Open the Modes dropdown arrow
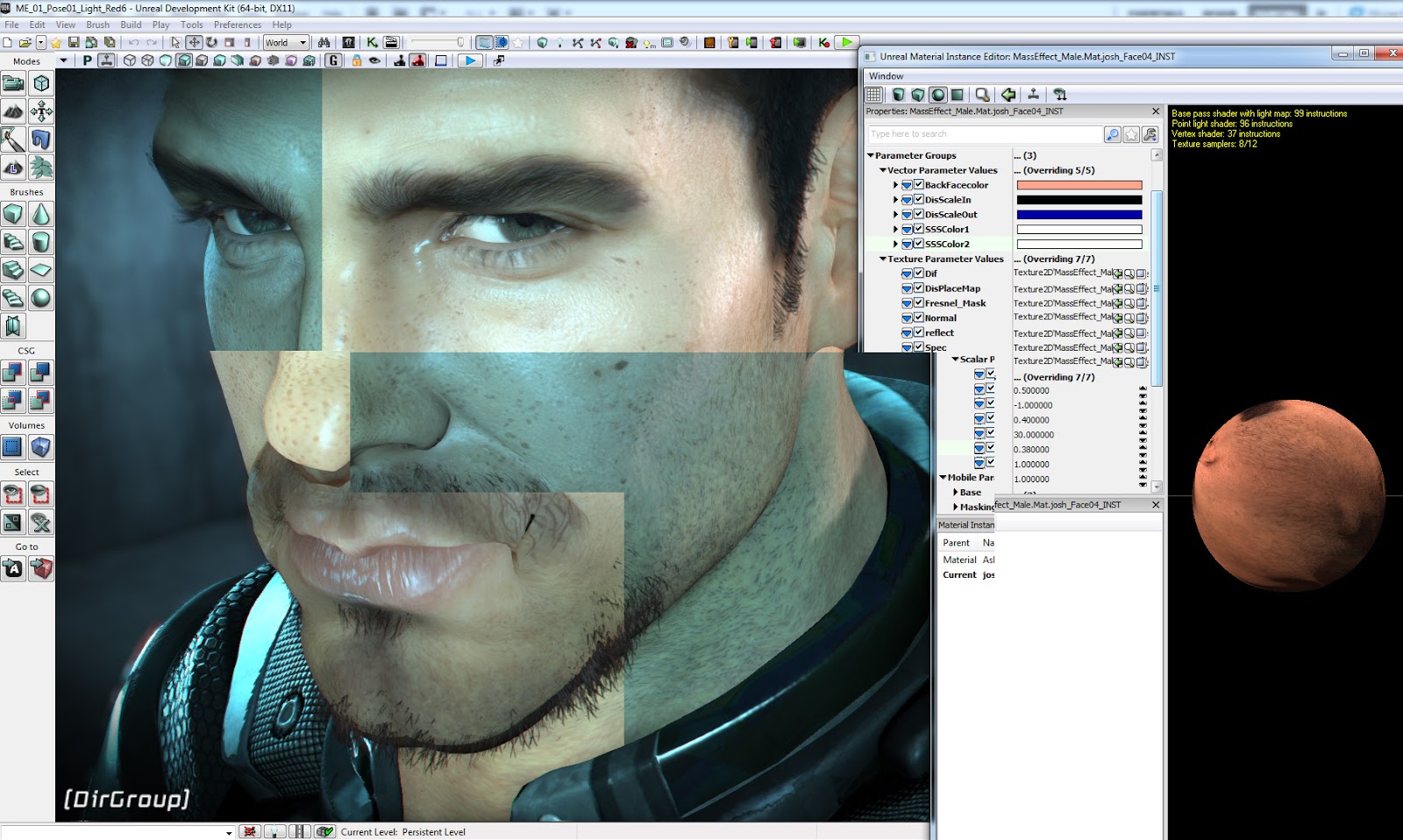This screenshot has width=1403, height=840. [x=63, y=61]
